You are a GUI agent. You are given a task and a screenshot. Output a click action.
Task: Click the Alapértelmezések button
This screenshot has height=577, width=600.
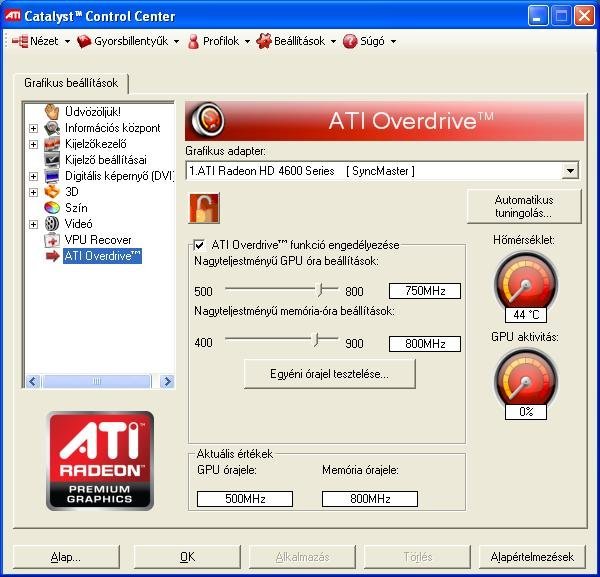(x=532, y=557)
